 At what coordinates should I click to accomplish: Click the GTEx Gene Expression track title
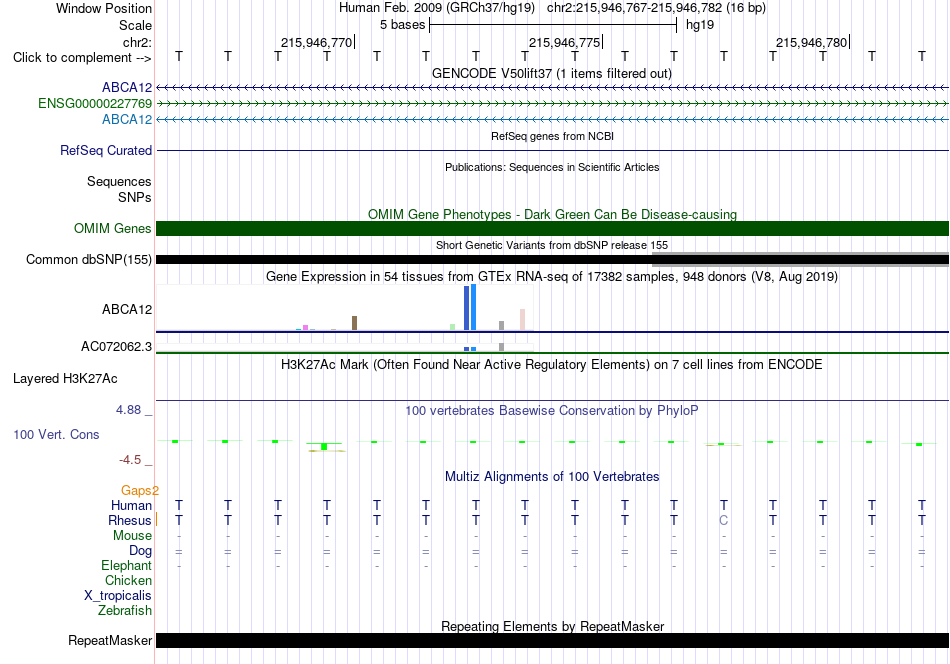552,277
